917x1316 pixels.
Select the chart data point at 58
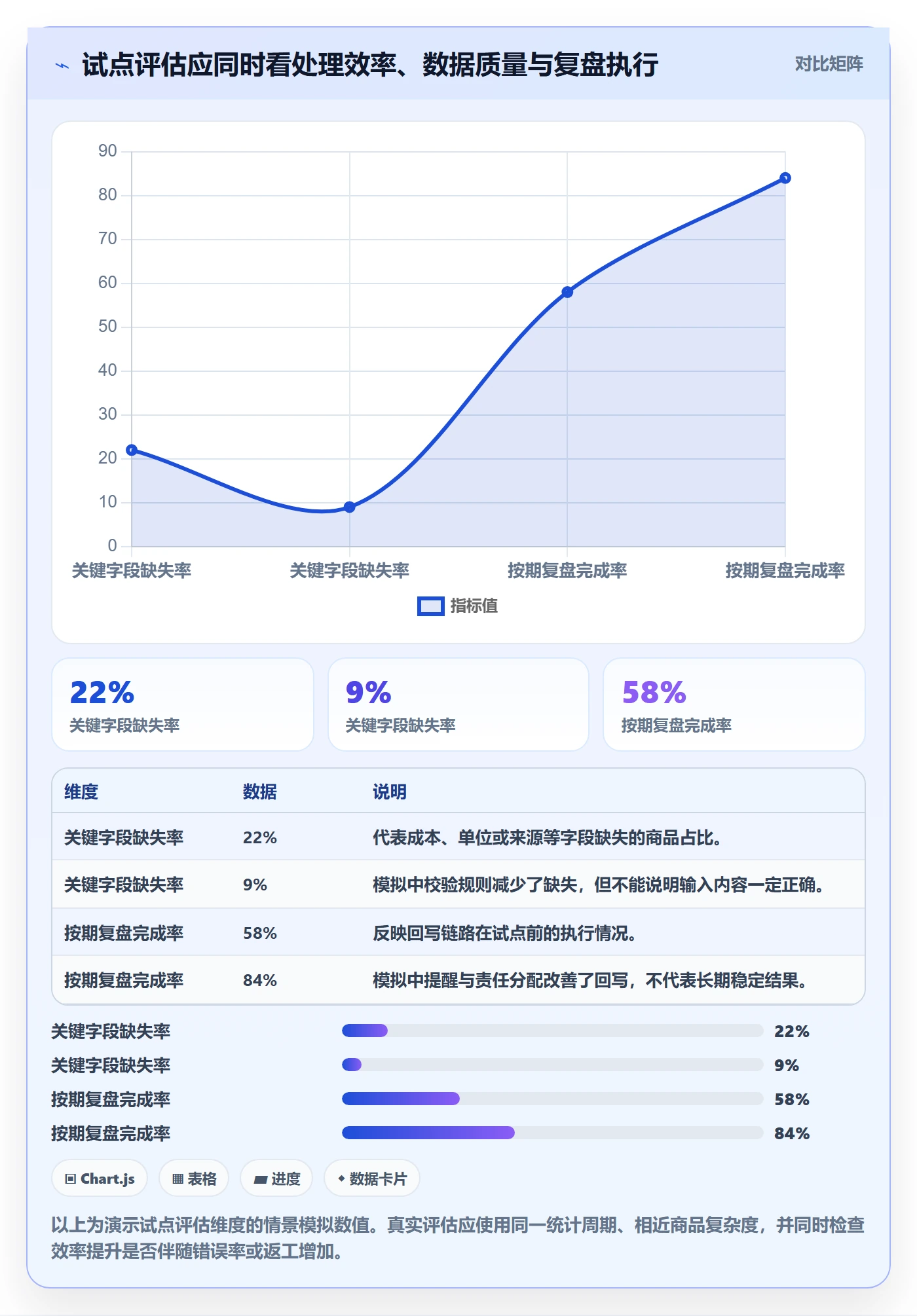click(x=567, y=292)
